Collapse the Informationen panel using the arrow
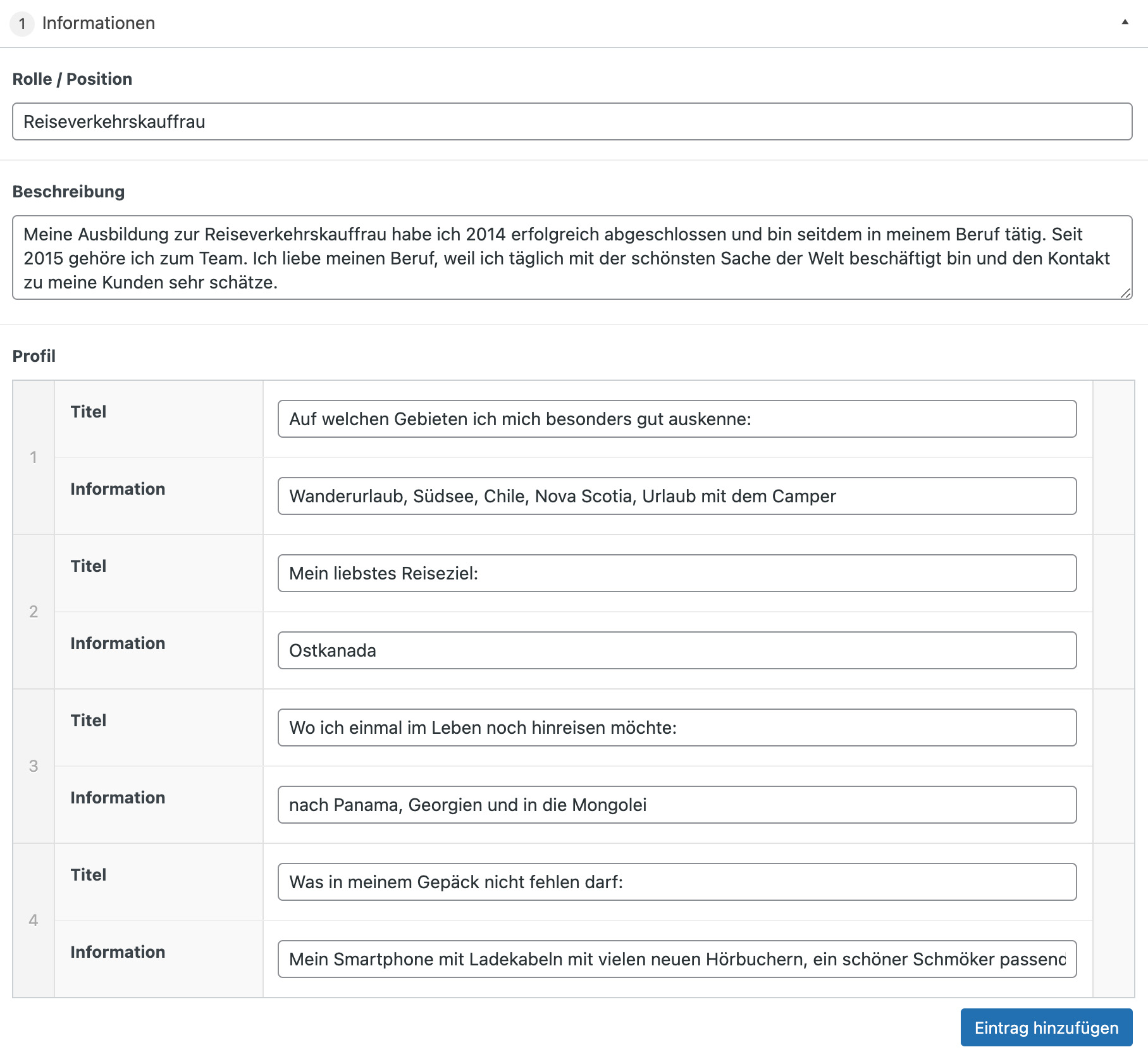1148x1059 pixels. click(x=1125, y=22)
